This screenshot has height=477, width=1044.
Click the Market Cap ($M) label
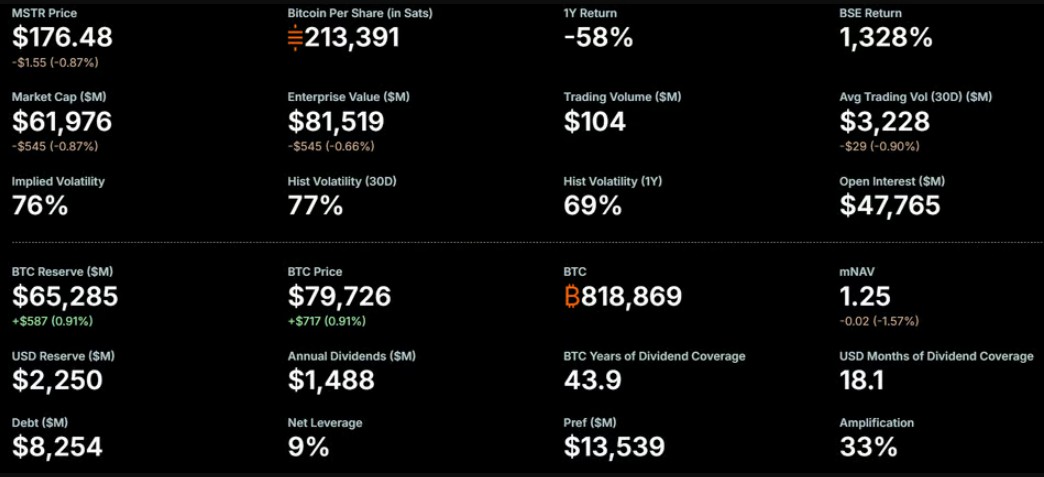(59, 97)
